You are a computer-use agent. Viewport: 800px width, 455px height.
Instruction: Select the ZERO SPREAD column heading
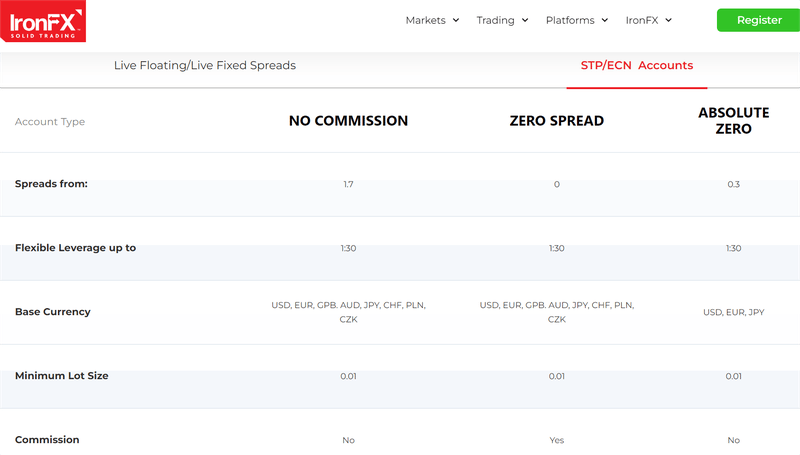click(x=556, y=121)
